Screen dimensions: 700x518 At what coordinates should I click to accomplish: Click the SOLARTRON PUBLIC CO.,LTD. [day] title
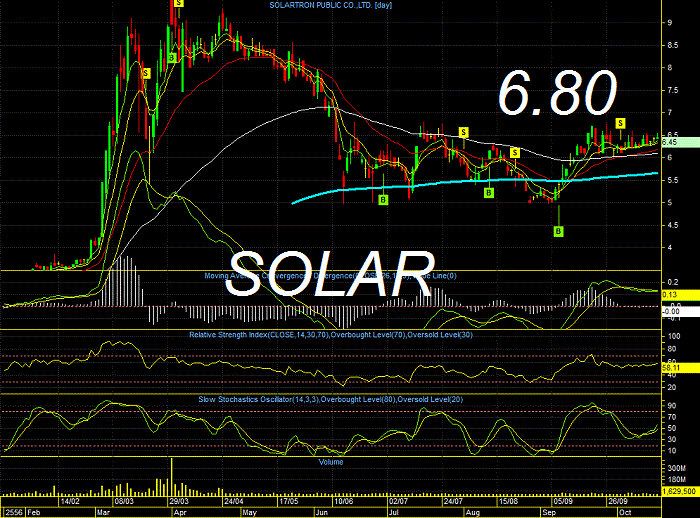tap(331, 5)
